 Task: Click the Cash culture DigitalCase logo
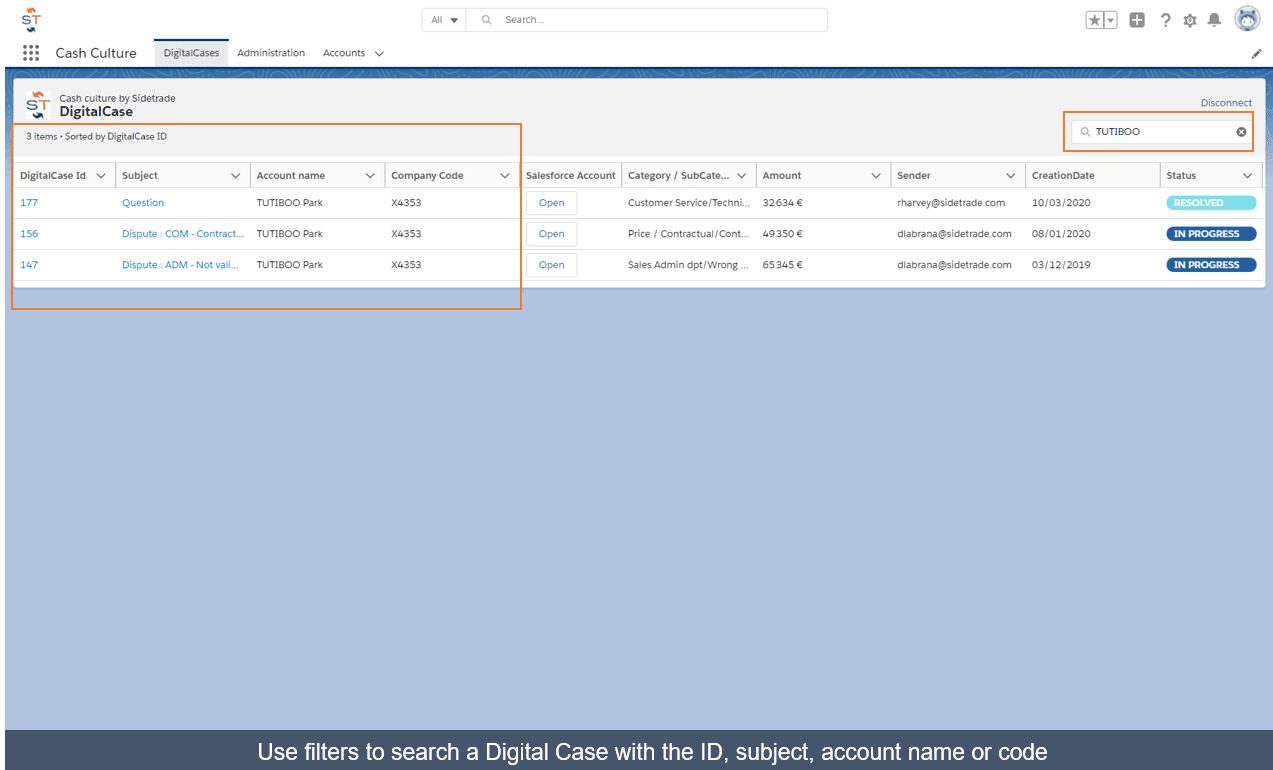[x=37, y=105]
